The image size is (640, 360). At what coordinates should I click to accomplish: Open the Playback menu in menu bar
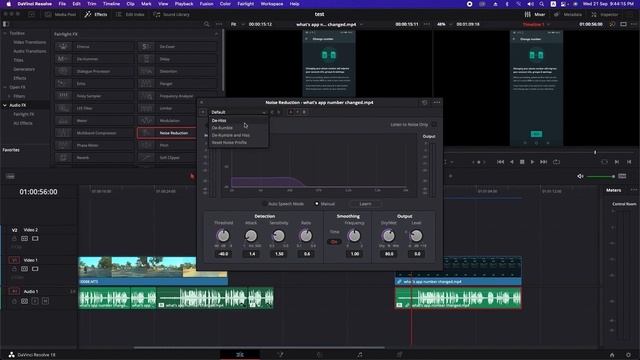pyautogui.click(x=184, y=4)
